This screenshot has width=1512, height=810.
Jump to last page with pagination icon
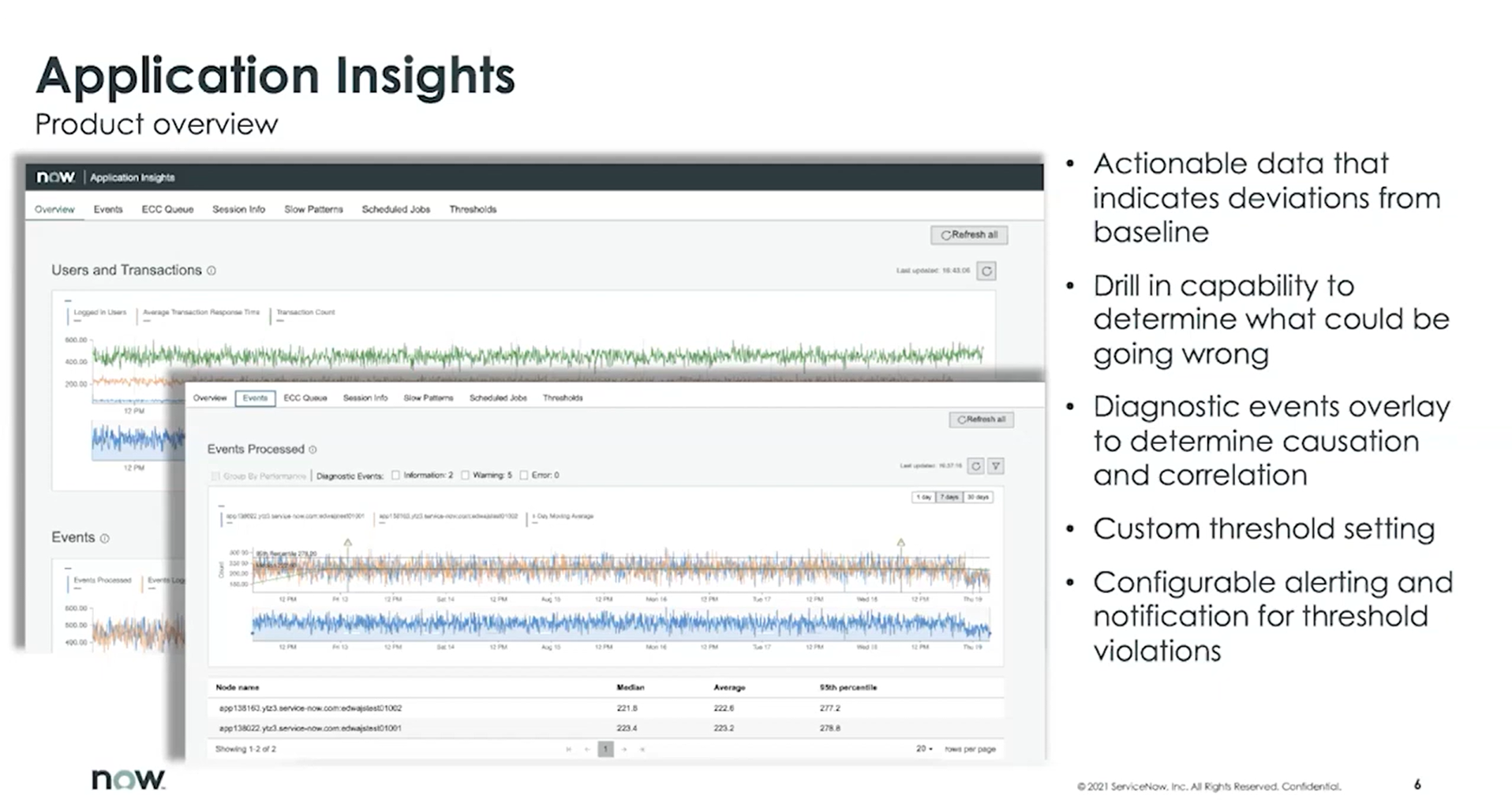pos(643,749)
